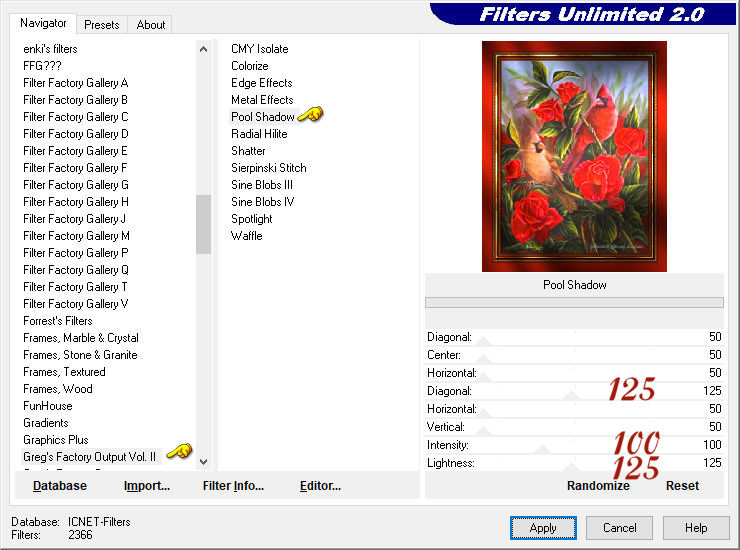Choose the Waffle filter
This screenshot has height=550, width=740.
(x=247, y=236)
